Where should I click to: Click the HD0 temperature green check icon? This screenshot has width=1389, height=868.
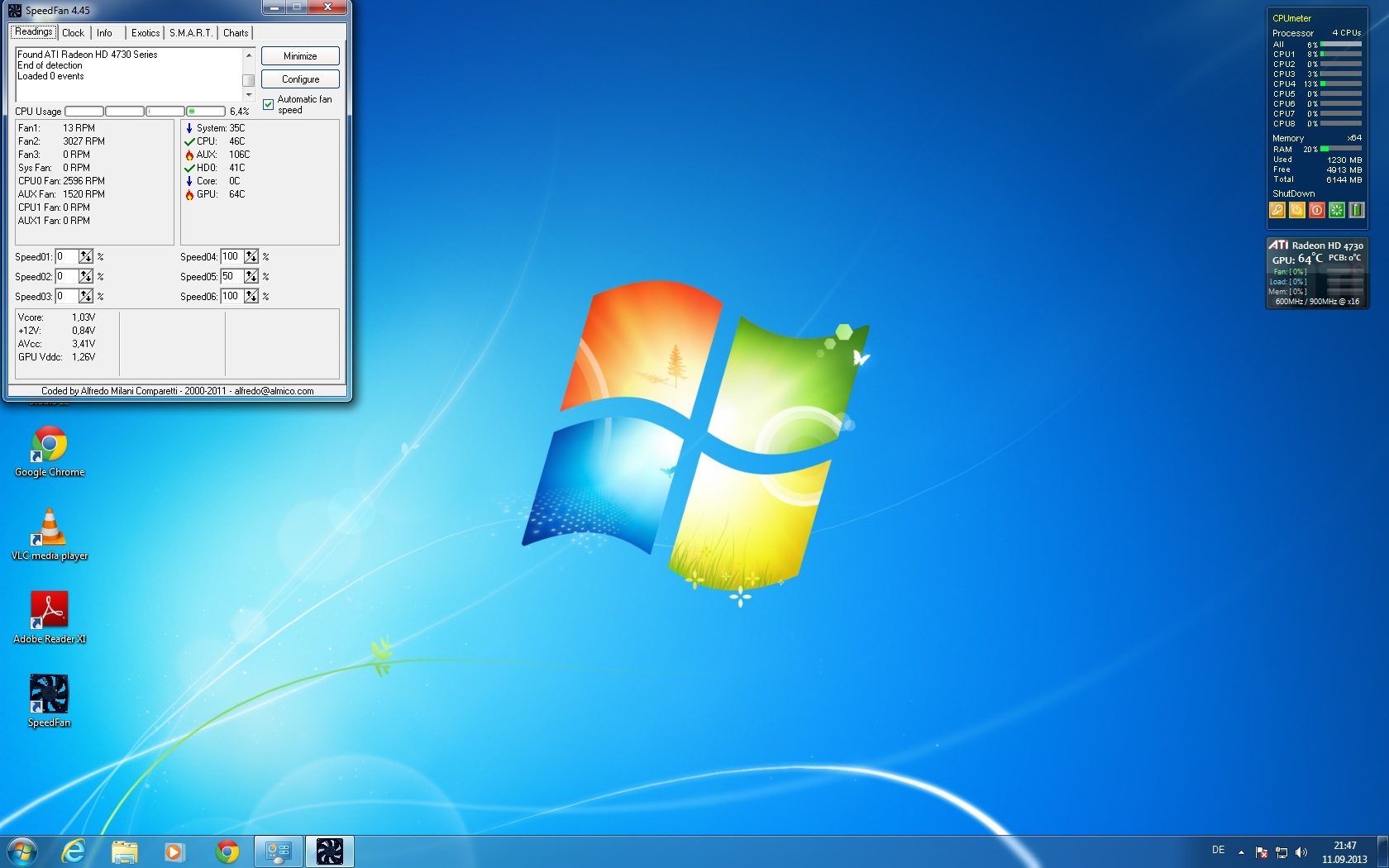[x=189, y=168]
